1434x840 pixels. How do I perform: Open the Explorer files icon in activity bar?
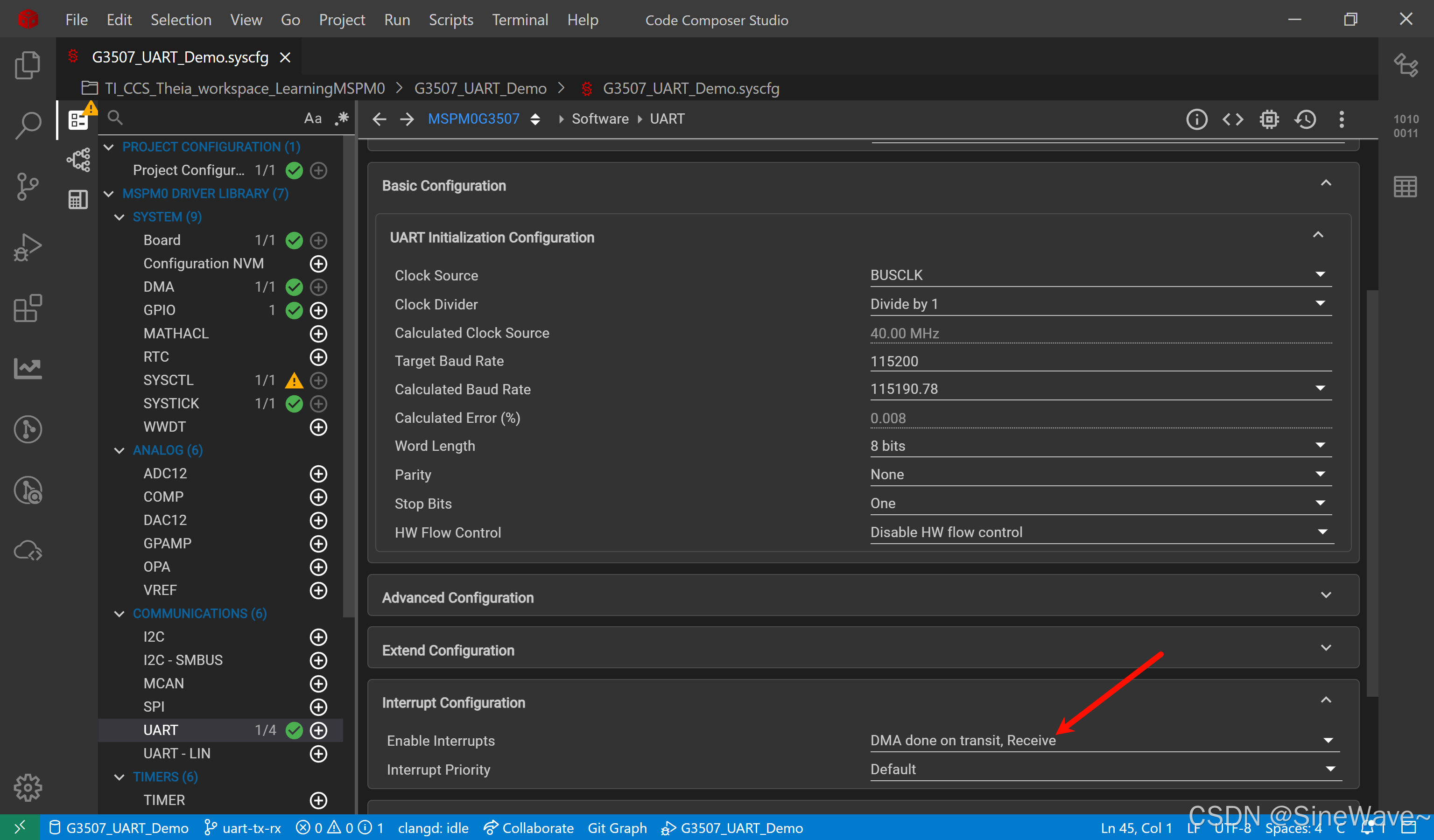tap(28, 64)
